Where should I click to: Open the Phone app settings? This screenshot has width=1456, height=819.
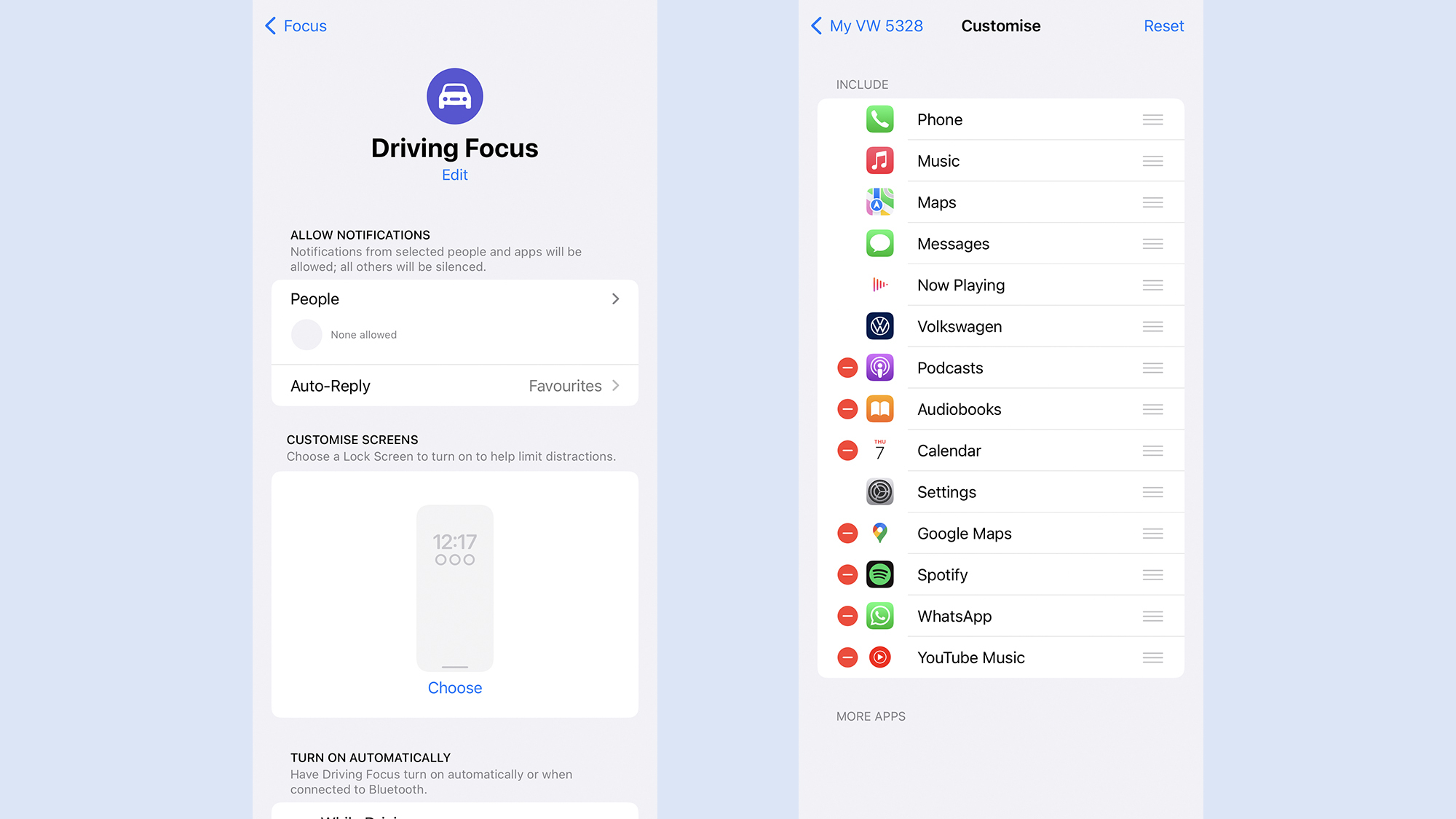[x=1000, y=119]
